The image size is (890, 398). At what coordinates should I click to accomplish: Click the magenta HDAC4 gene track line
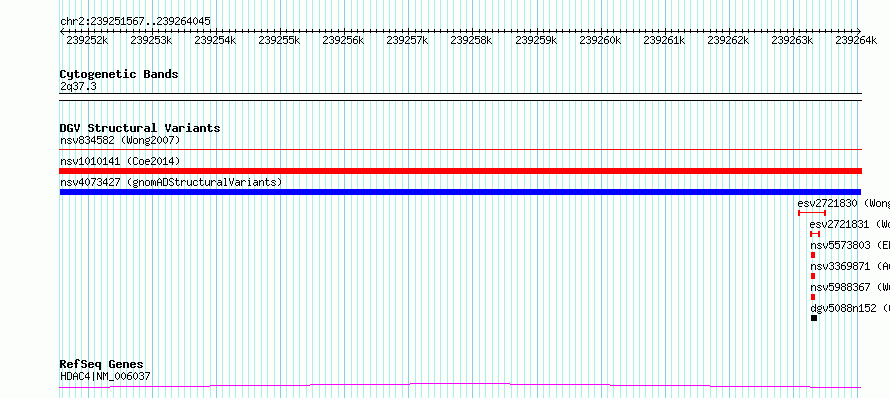(x=460, y=386)
